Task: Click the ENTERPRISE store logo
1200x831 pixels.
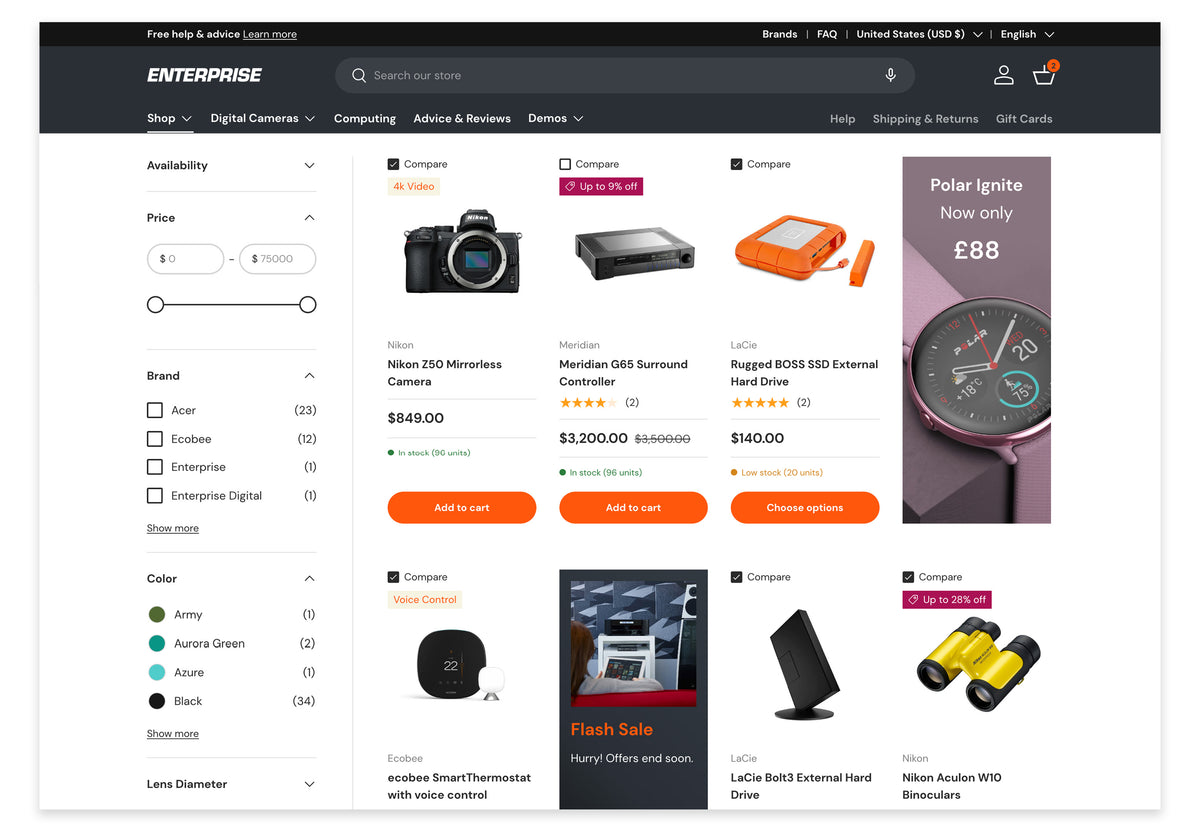Action: point(204,75)
